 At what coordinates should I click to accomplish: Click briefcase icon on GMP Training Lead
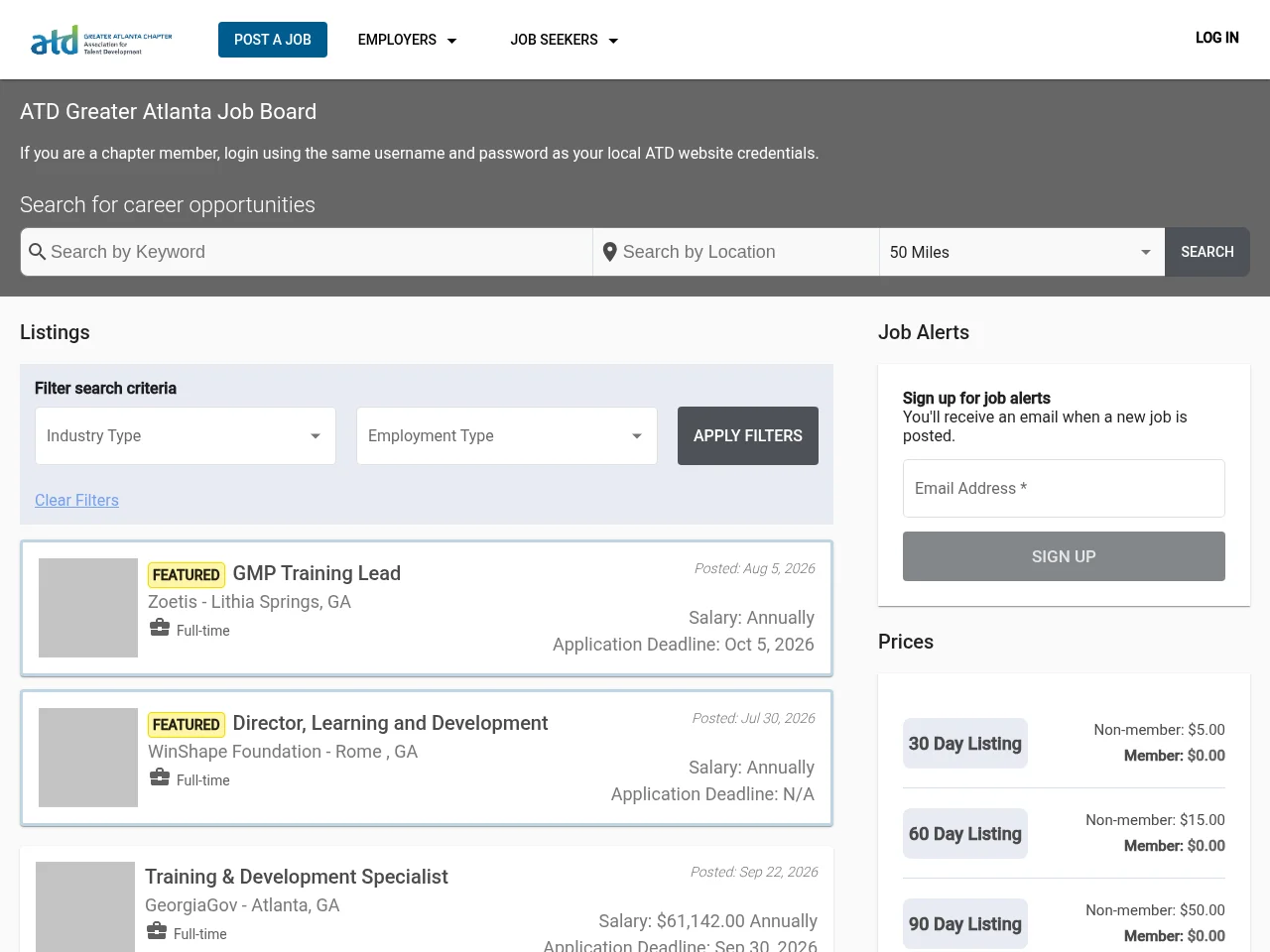[160, 628]
